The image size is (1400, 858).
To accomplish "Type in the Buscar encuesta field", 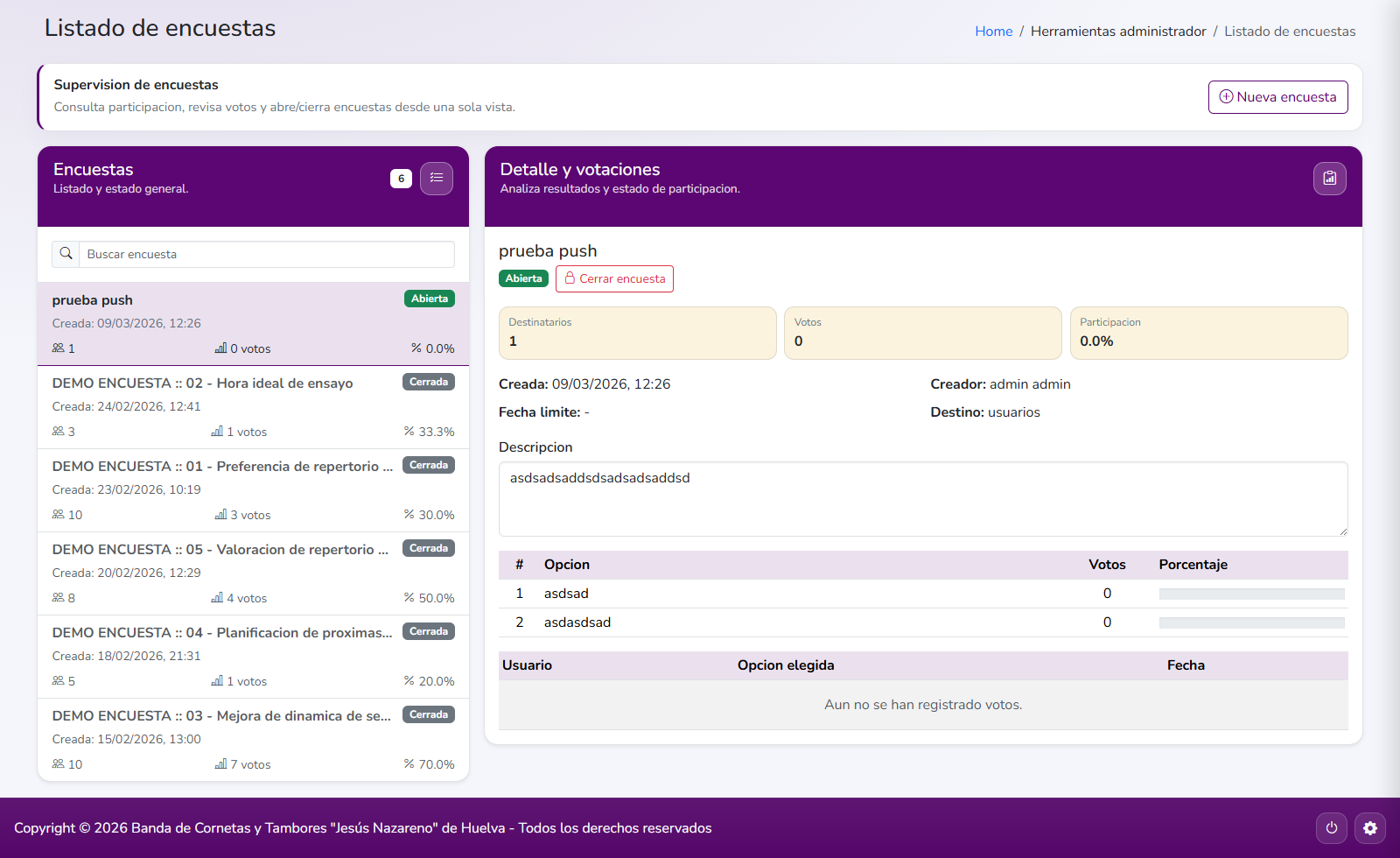I will 266,254.
